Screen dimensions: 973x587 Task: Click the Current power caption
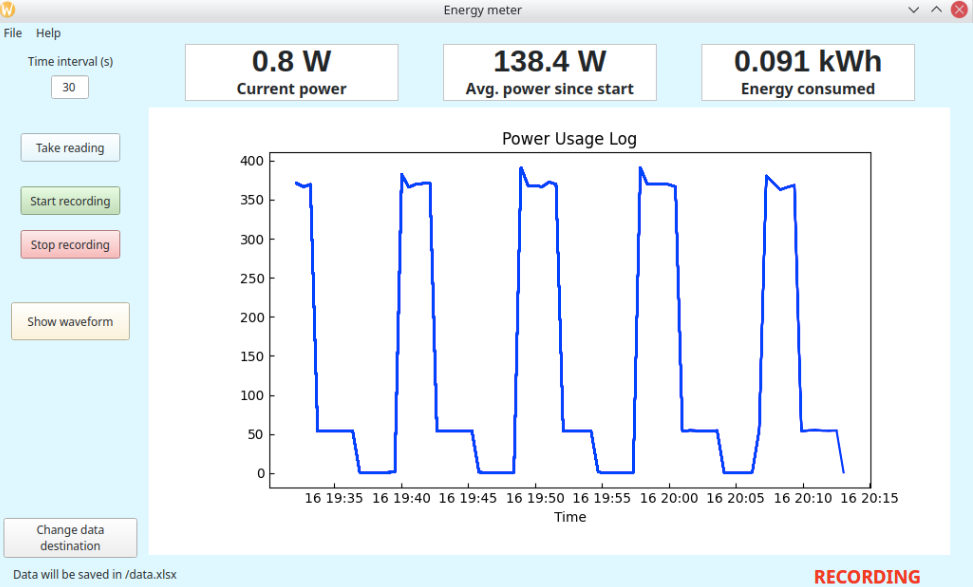click(292, 89)
